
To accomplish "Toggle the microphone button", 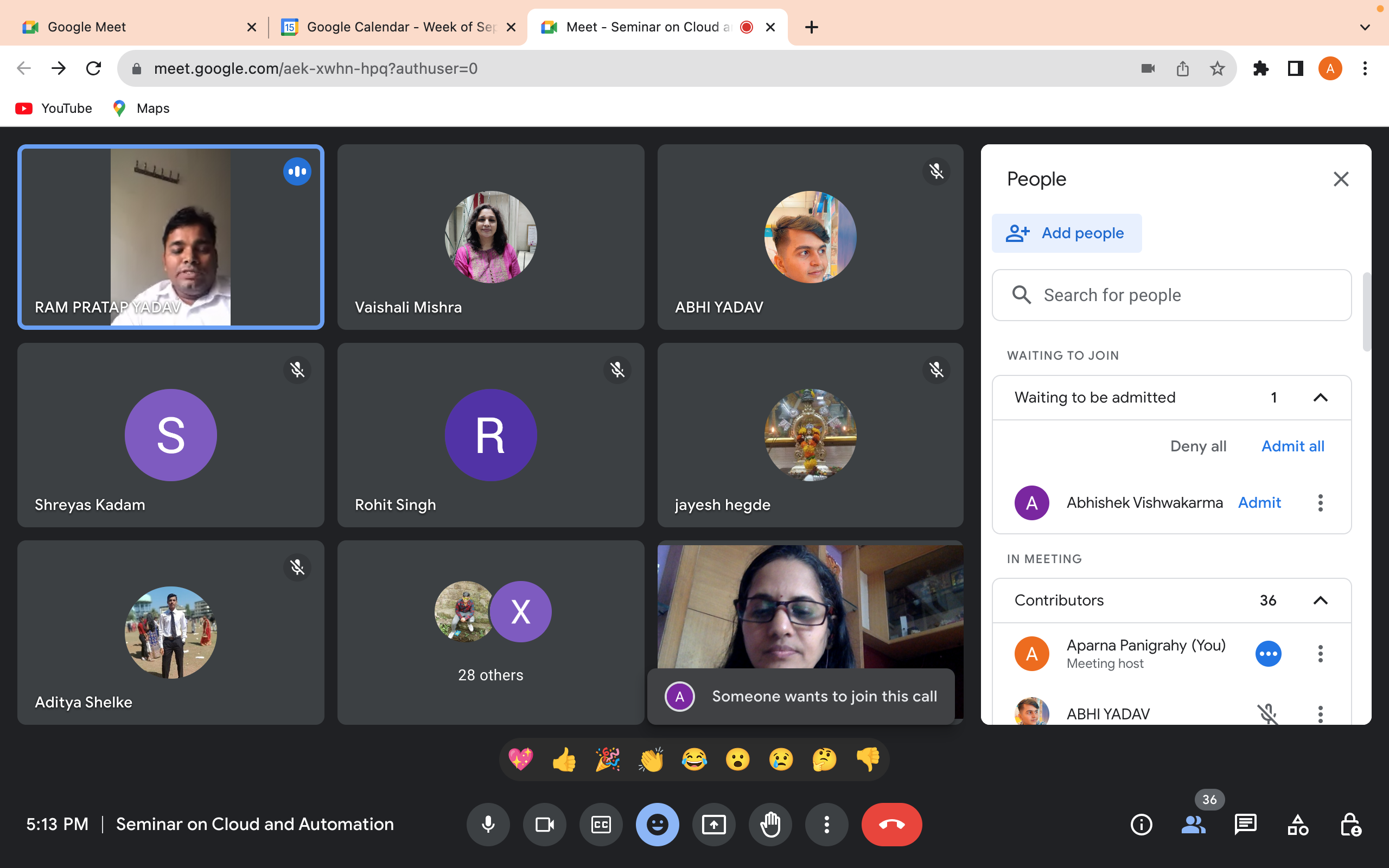I will point(488,825).
